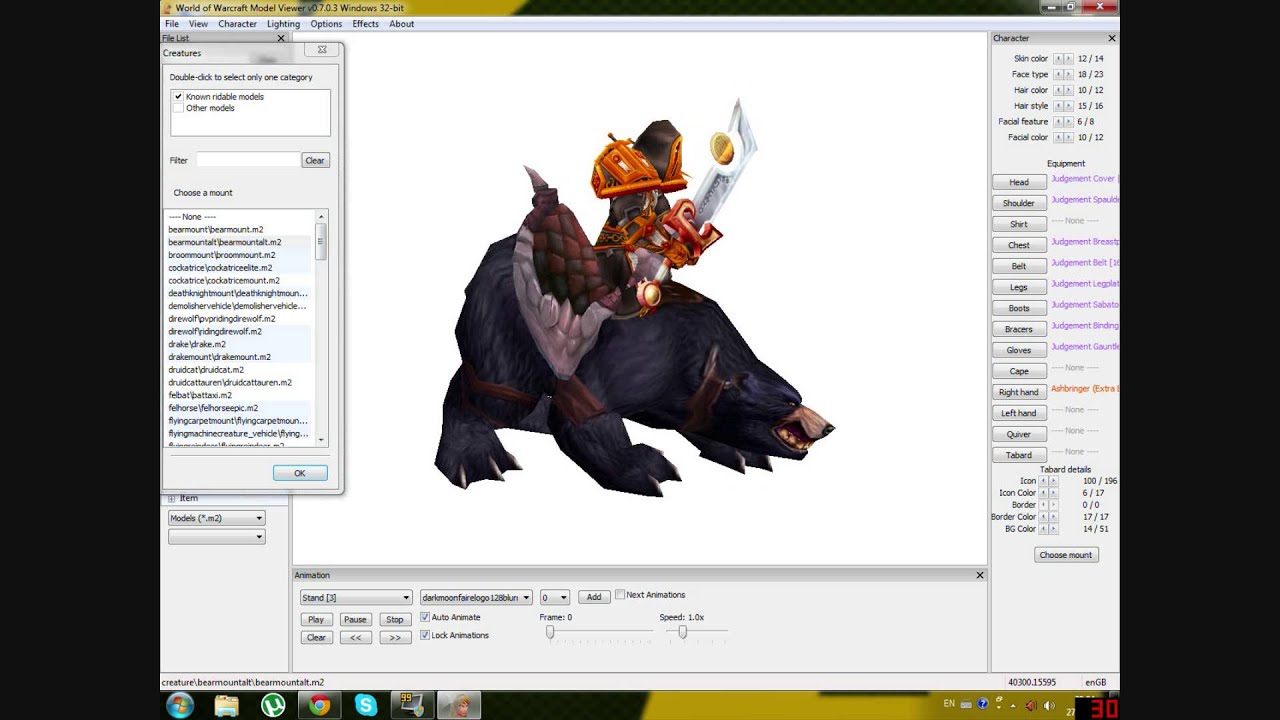Click the Head equipment button
The image size is (1280, 720).
[1019, 182]
